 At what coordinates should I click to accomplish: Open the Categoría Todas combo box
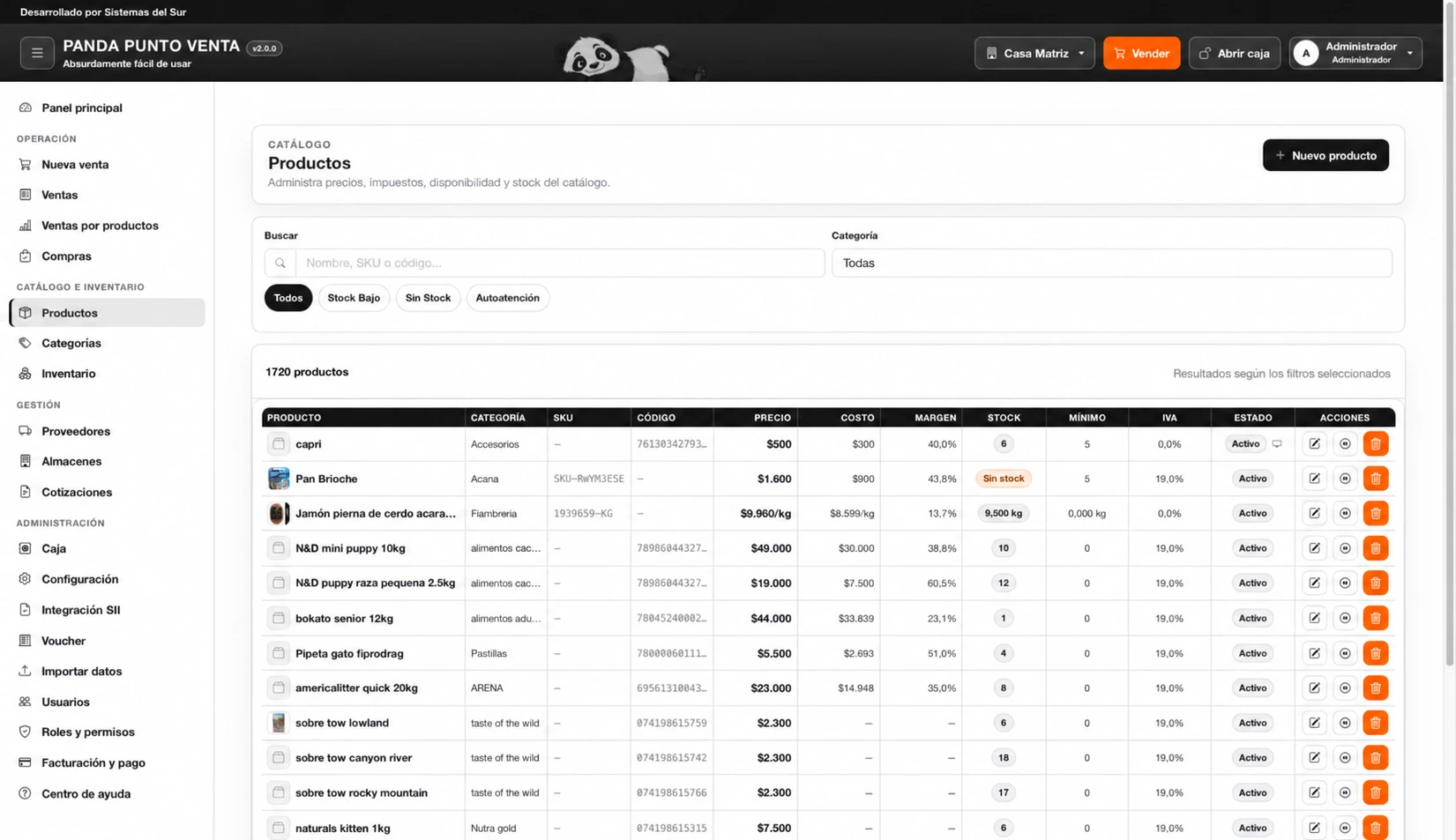coord(1111,263)
